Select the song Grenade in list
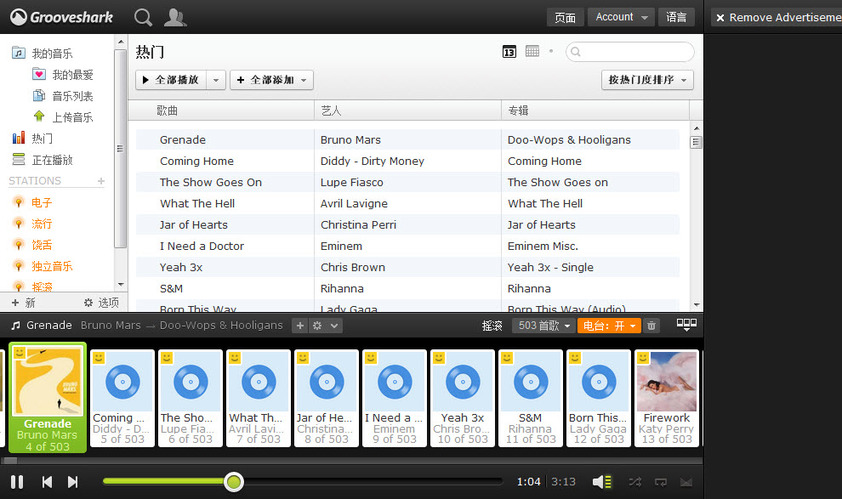 click(183, 140)
